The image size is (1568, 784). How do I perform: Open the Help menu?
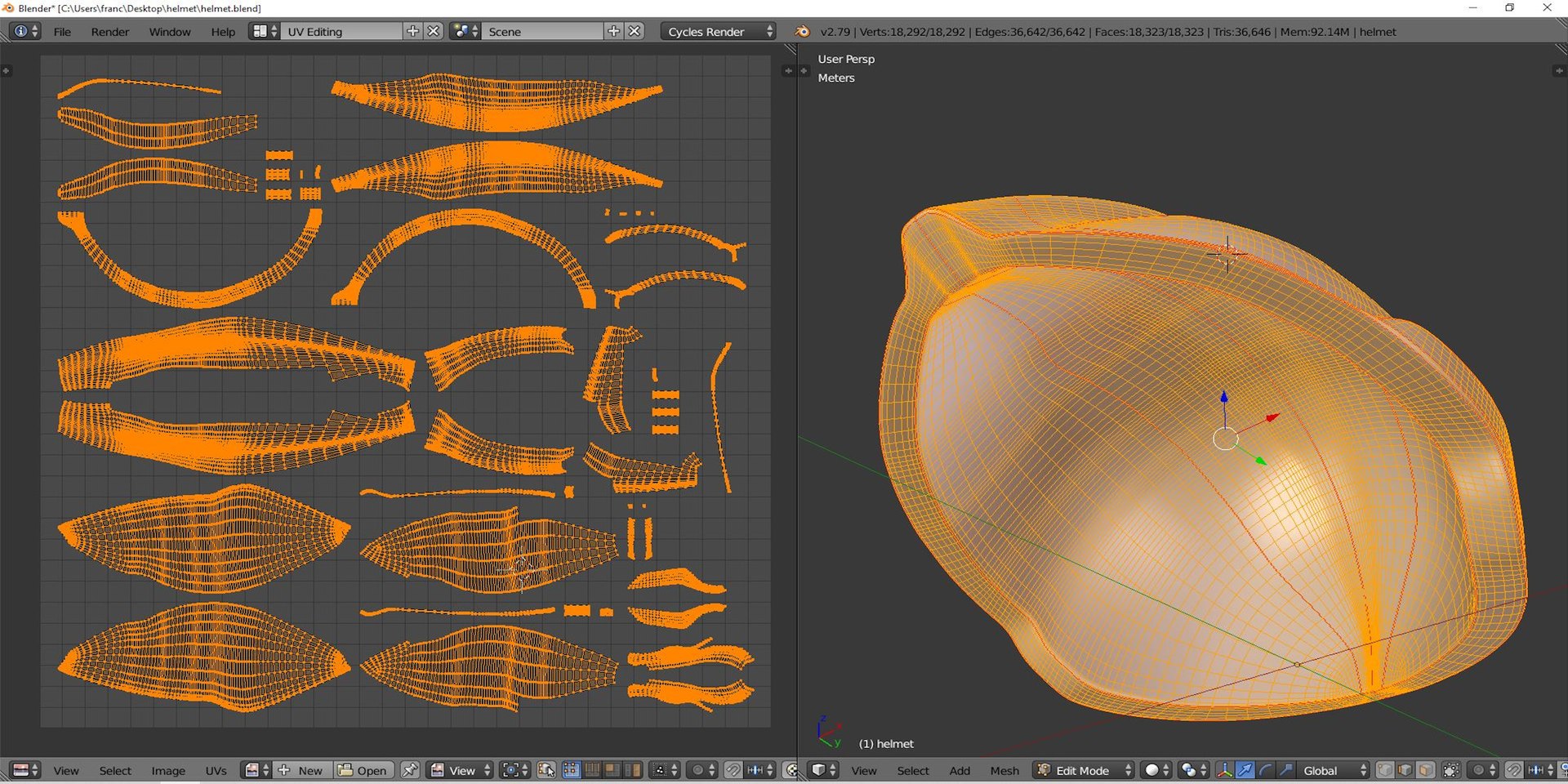point(223,32)
